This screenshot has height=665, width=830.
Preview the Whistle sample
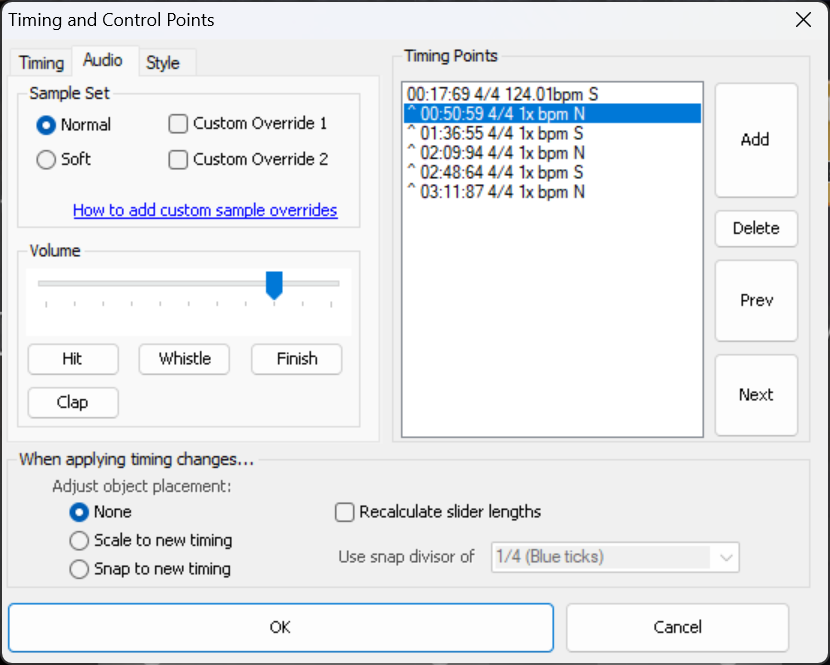[x=184, y=359]
